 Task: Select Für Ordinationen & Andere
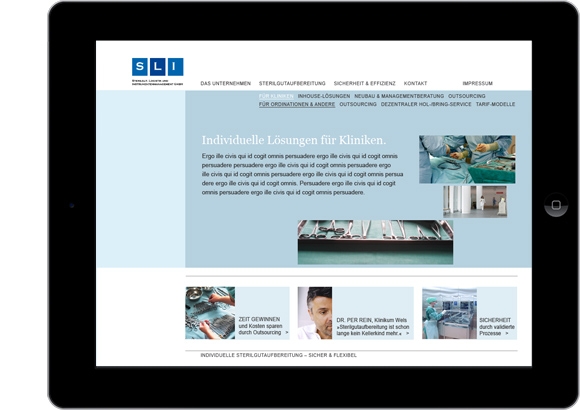[x=297, y=105]
